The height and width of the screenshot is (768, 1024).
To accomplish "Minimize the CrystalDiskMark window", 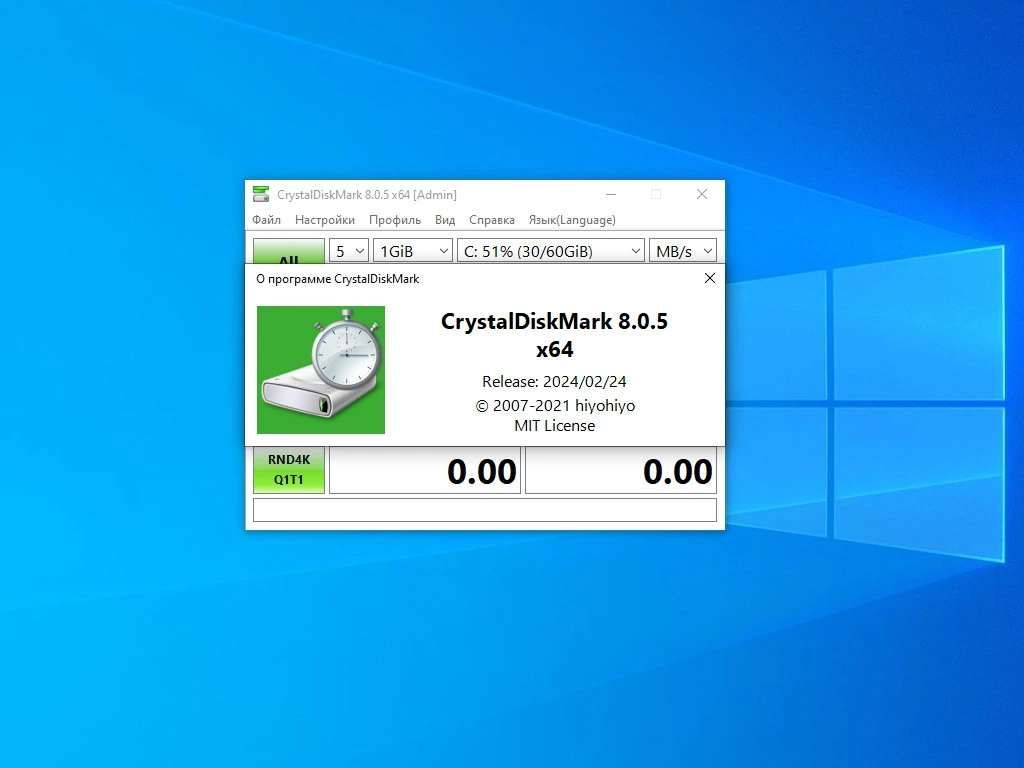I will tap(611, 194).
